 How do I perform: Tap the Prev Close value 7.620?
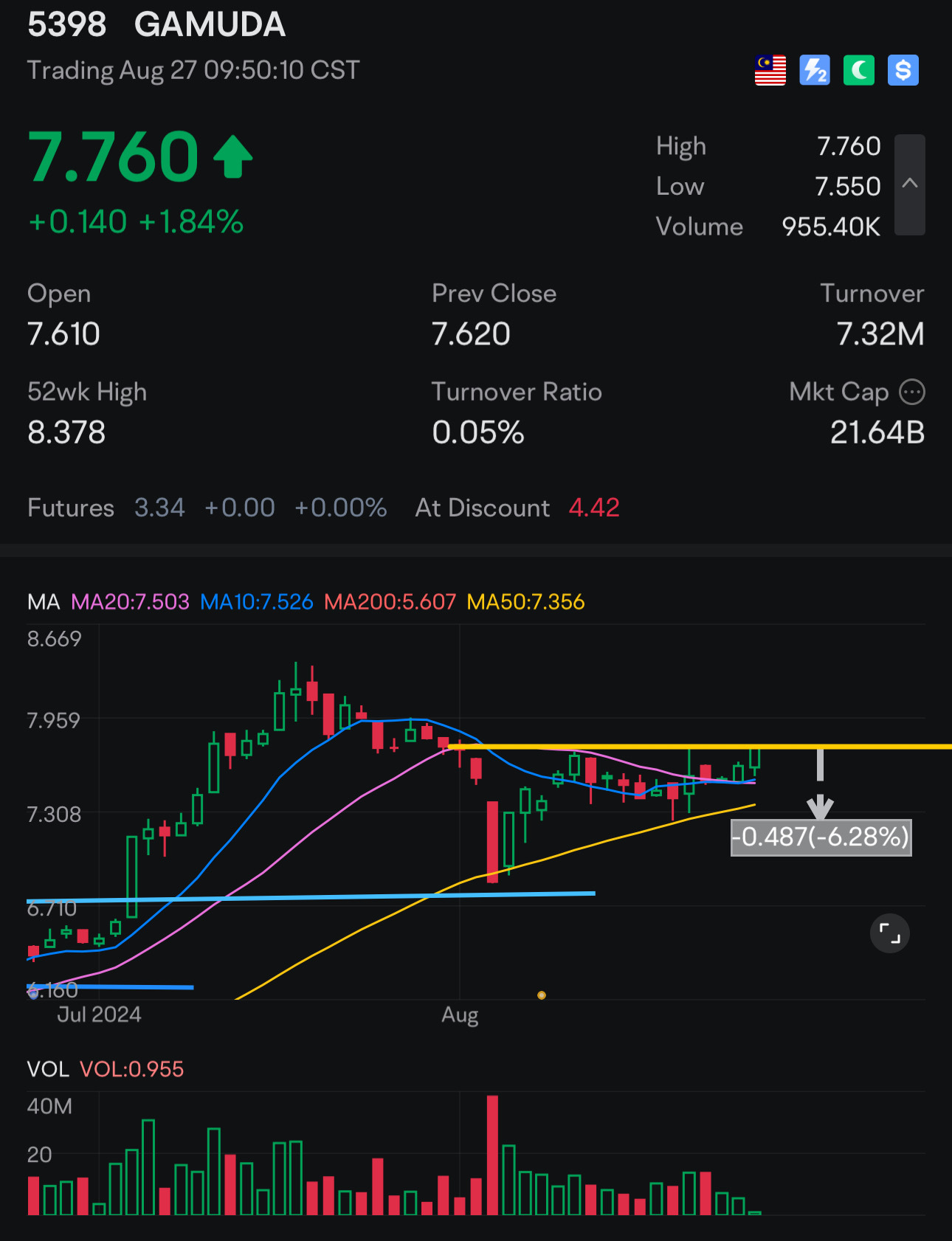[471, 334]
